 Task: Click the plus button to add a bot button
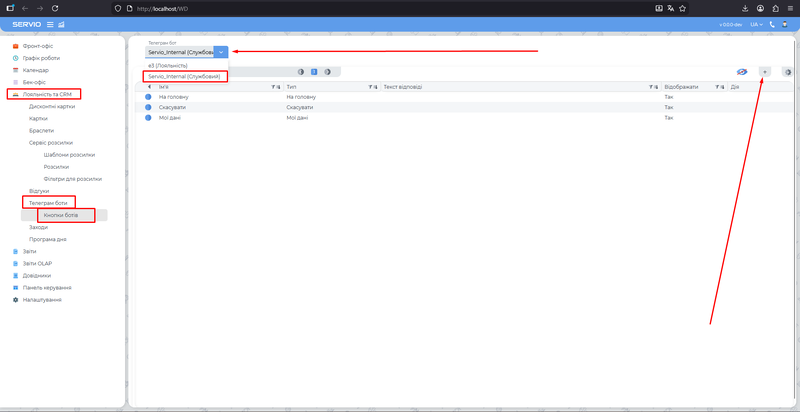coord(765,72)
